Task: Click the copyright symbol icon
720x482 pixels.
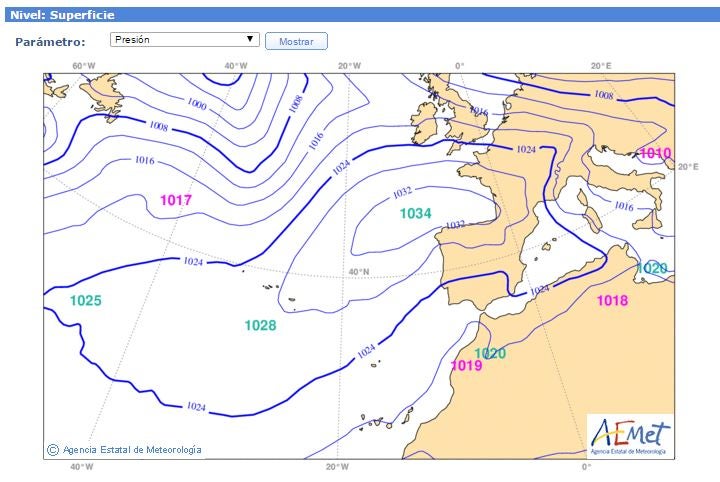Action: 53,450
